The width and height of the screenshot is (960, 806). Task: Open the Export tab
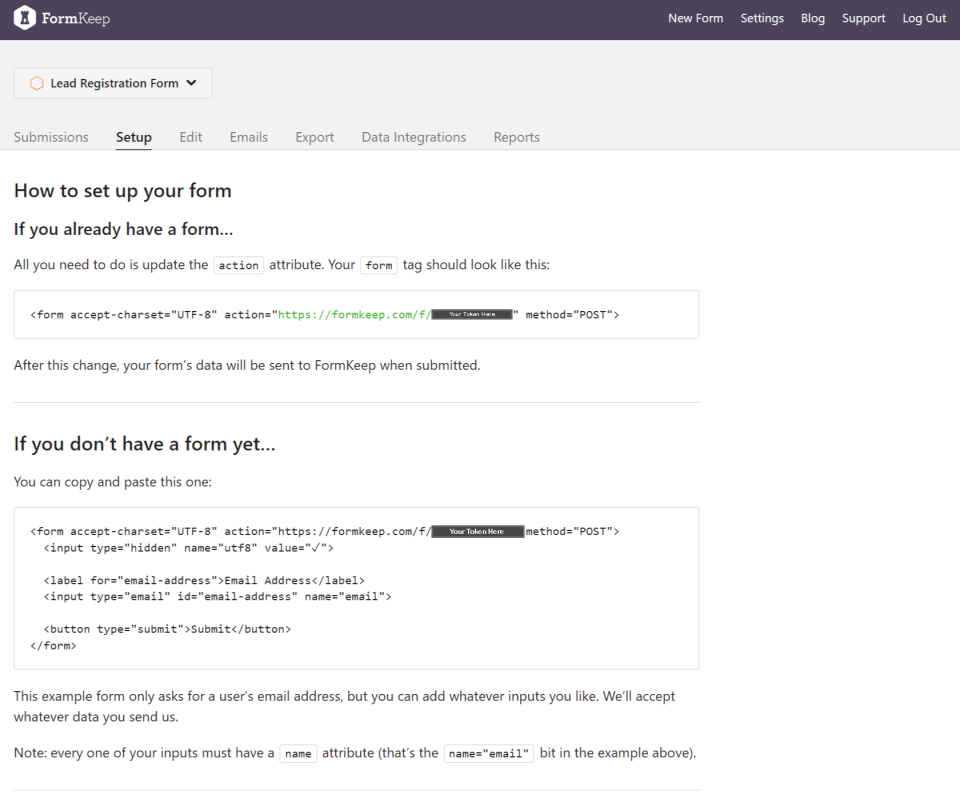pyautogui.click(x=315, y=137)
